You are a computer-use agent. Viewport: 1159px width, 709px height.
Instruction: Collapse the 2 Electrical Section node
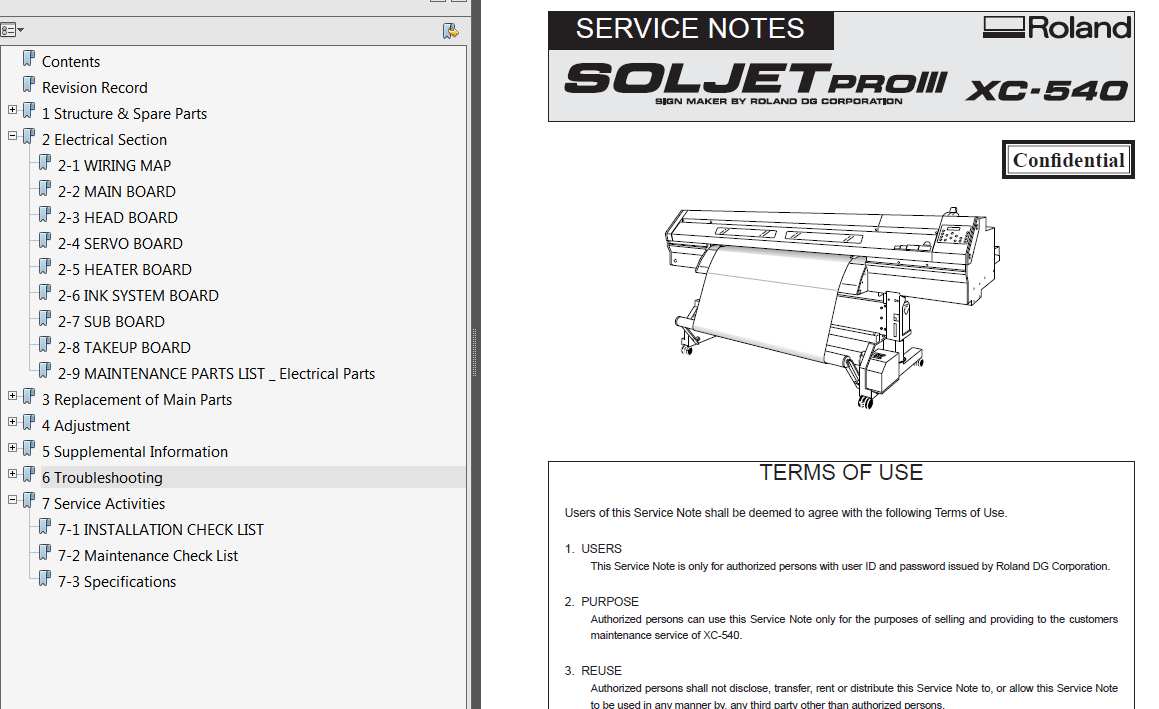click(13, 136)
